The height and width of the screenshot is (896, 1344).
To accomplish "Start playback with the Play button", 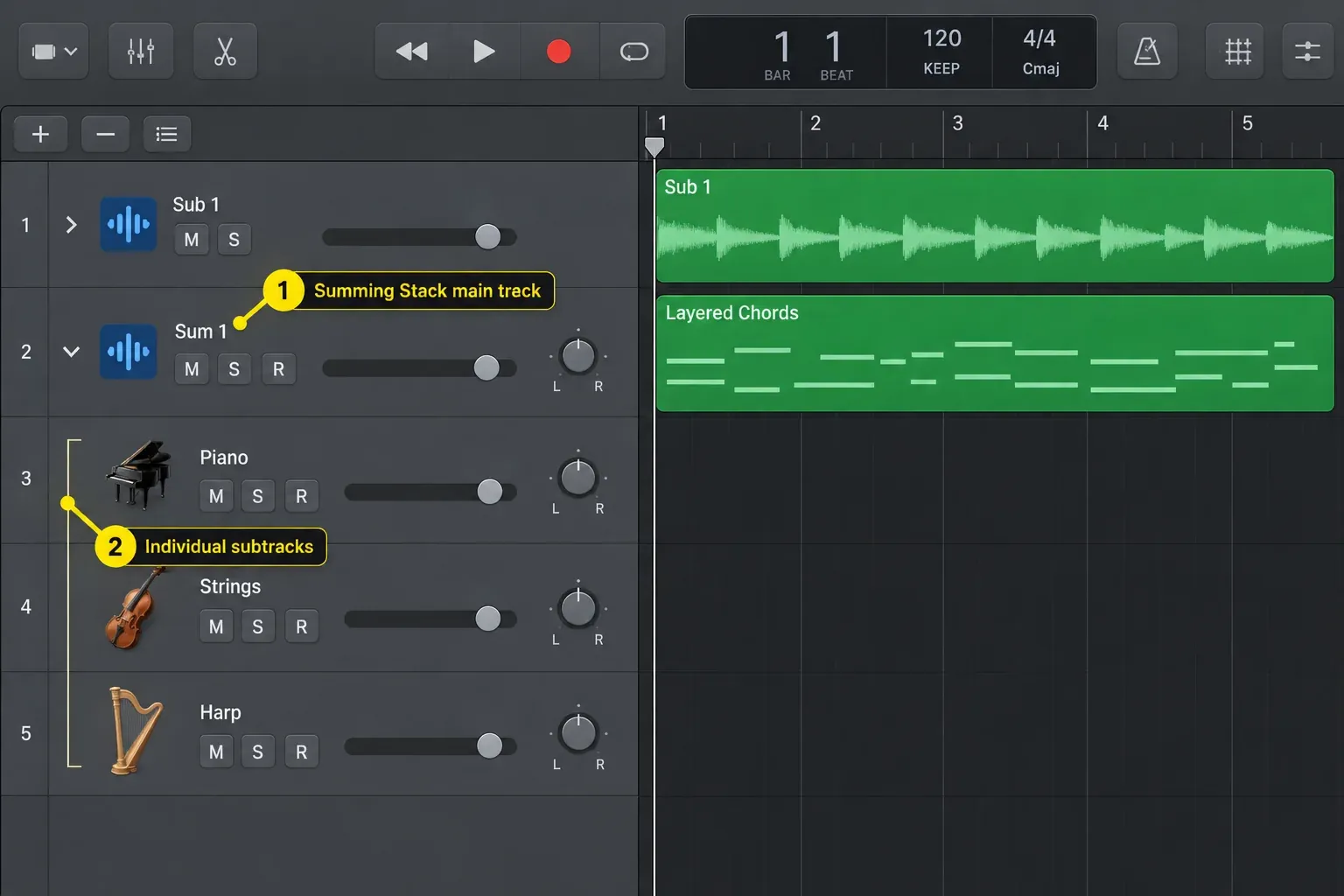I will (x=484, y=52).
